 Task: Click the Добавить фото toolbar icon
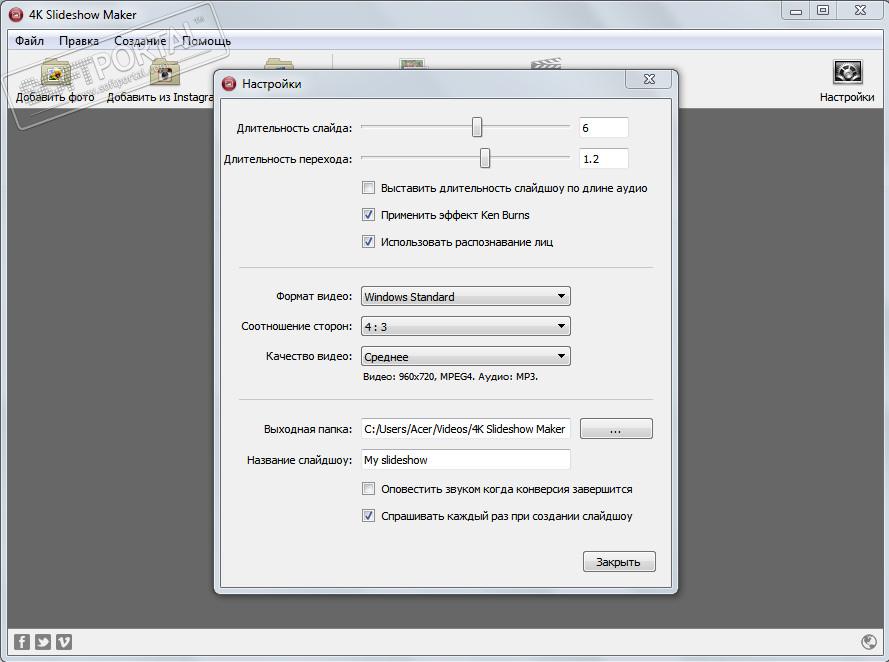[55, 74]
